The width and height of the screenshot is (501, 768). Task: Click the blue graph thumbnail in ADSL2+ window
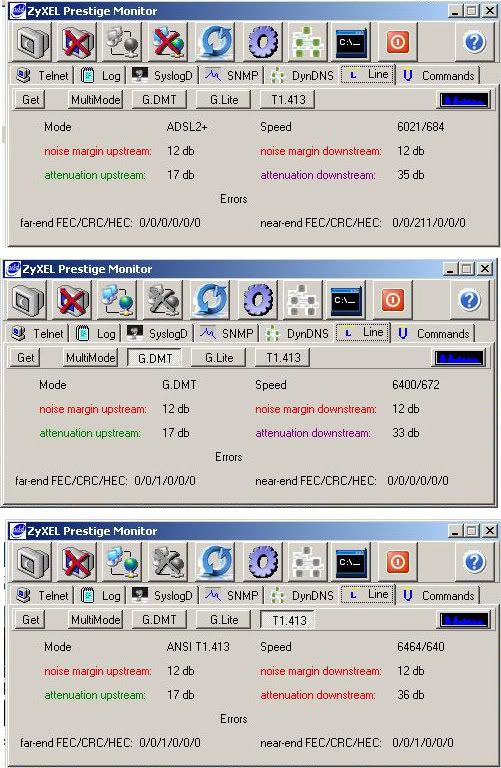tap(464, 100)
